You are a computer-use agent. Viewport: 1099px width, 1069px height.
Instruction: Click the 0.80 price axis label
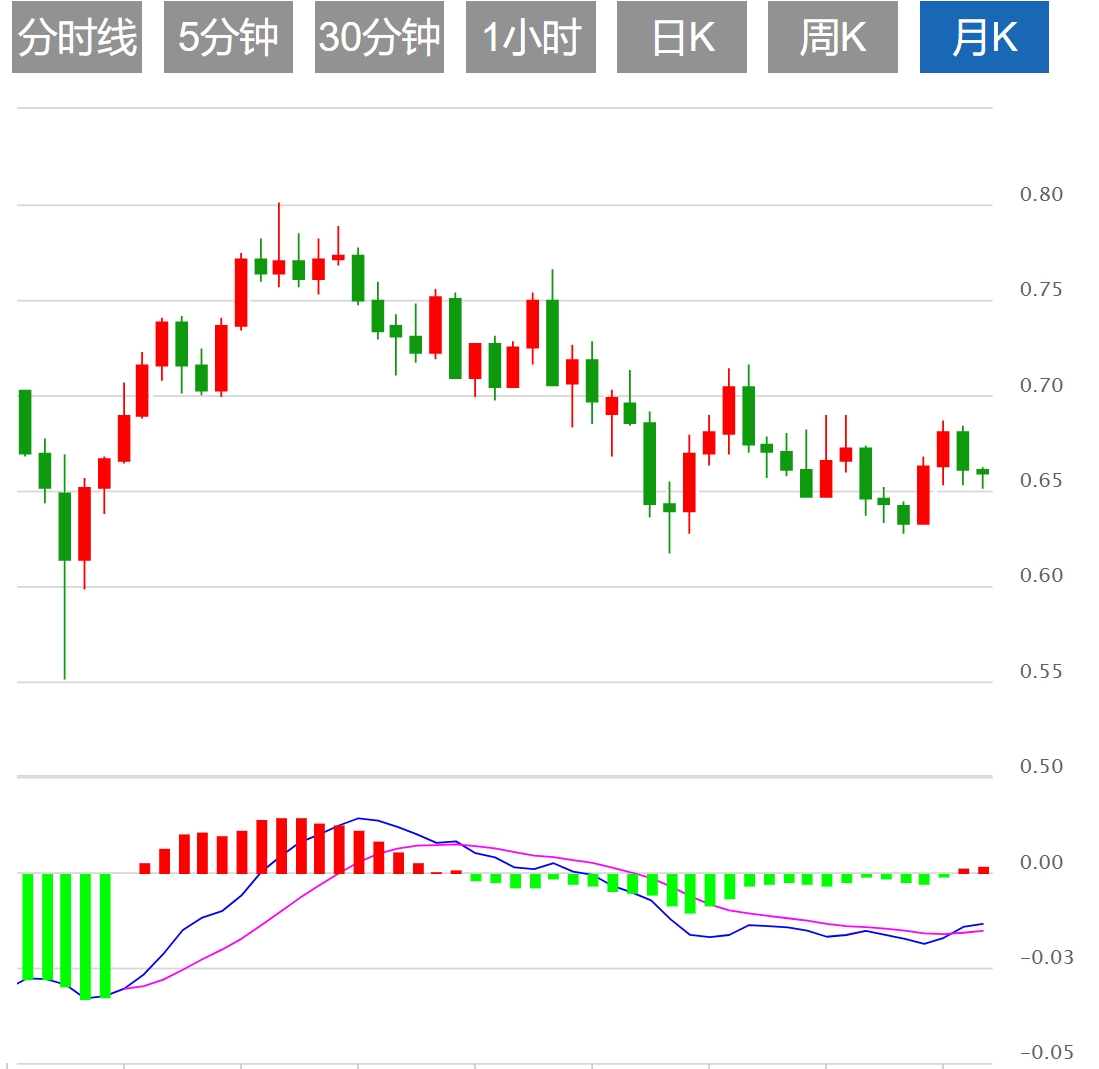tap(1041, 195)
